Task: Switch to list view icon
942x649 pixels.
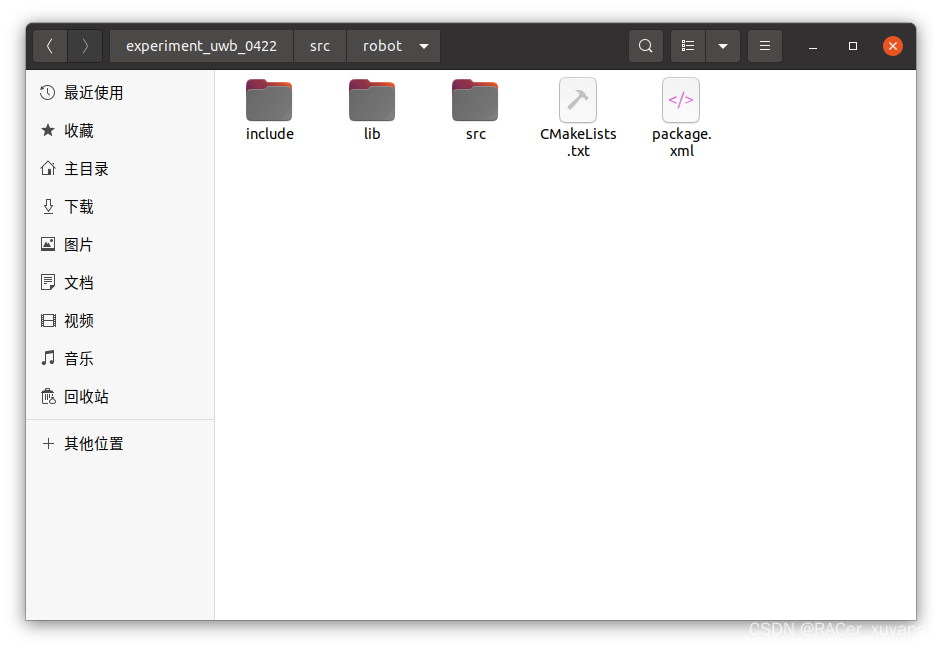Action: click(688, 46)
